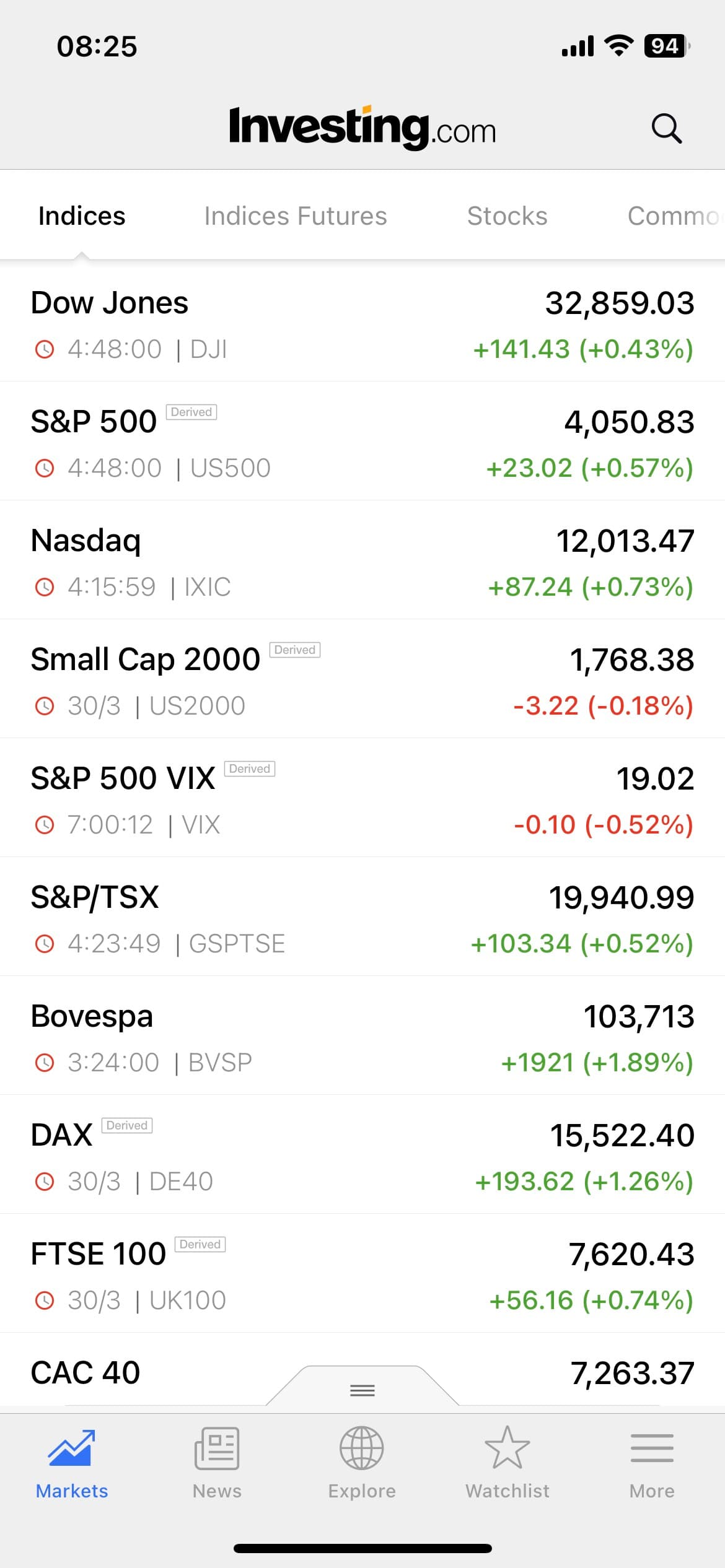Switch to the Indices Futures tab
The height and width of the screenshot is (1568, 725).
click(296, 216)
